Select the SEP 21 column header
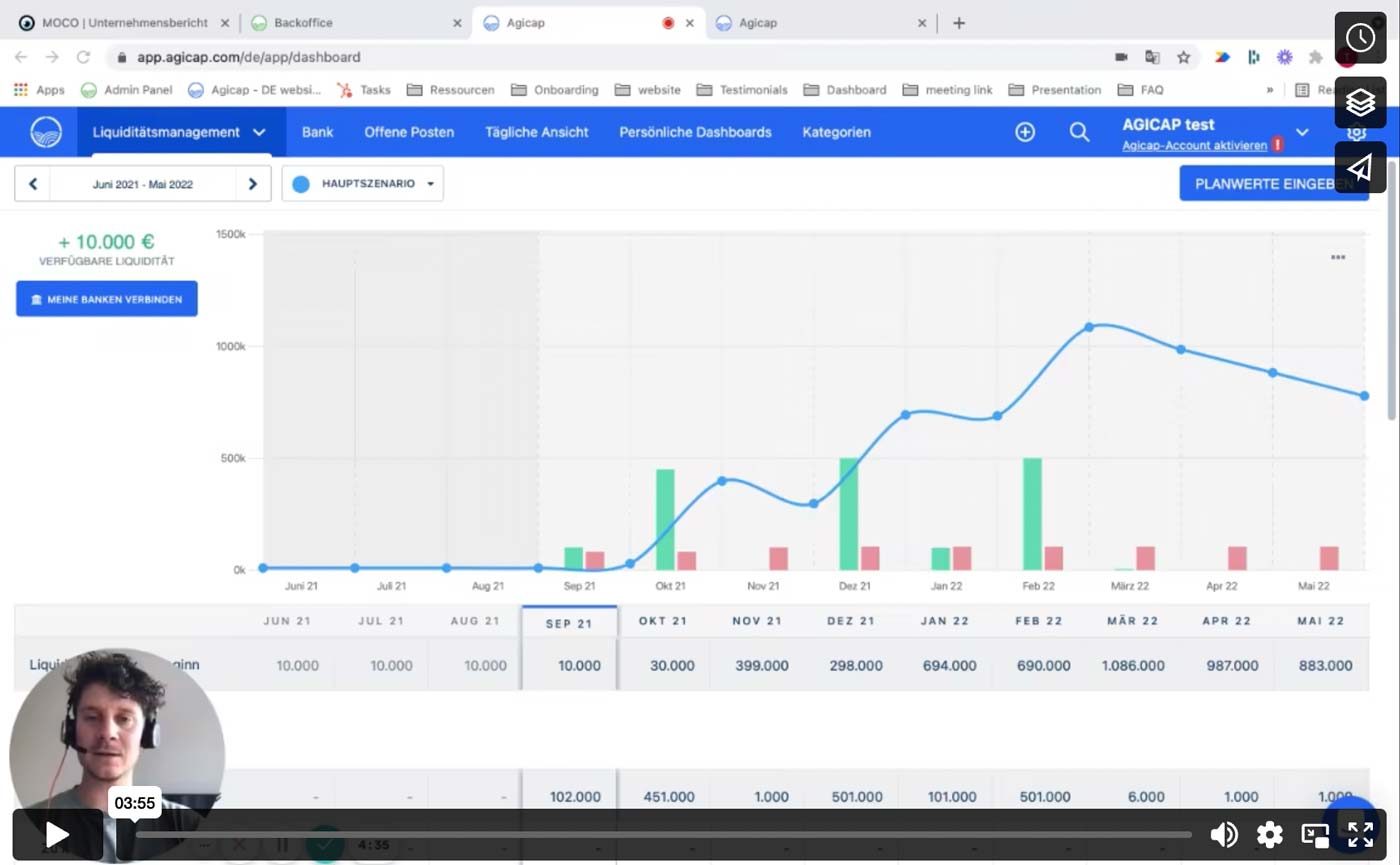 point(569,621)
